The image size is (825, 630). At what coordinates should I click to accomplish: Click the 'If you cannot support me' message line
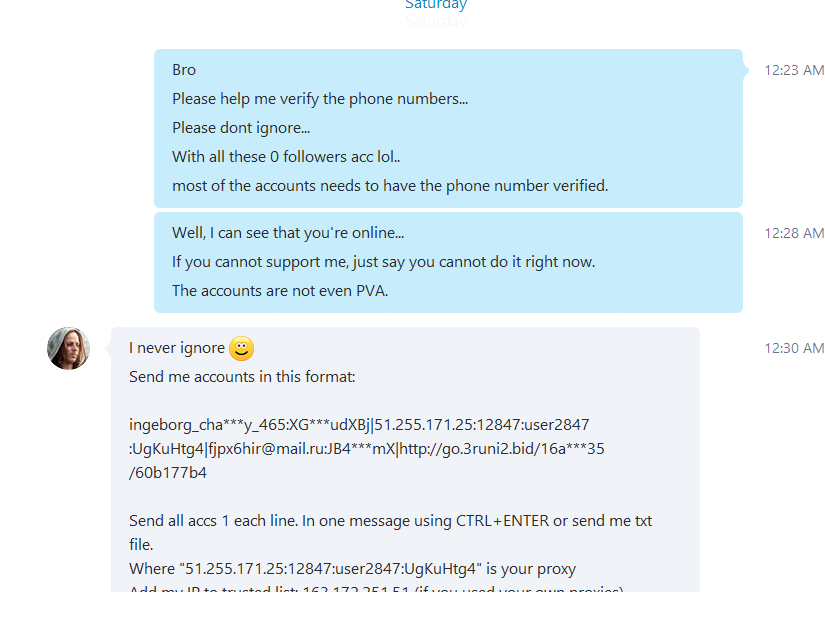coord(384,262)
